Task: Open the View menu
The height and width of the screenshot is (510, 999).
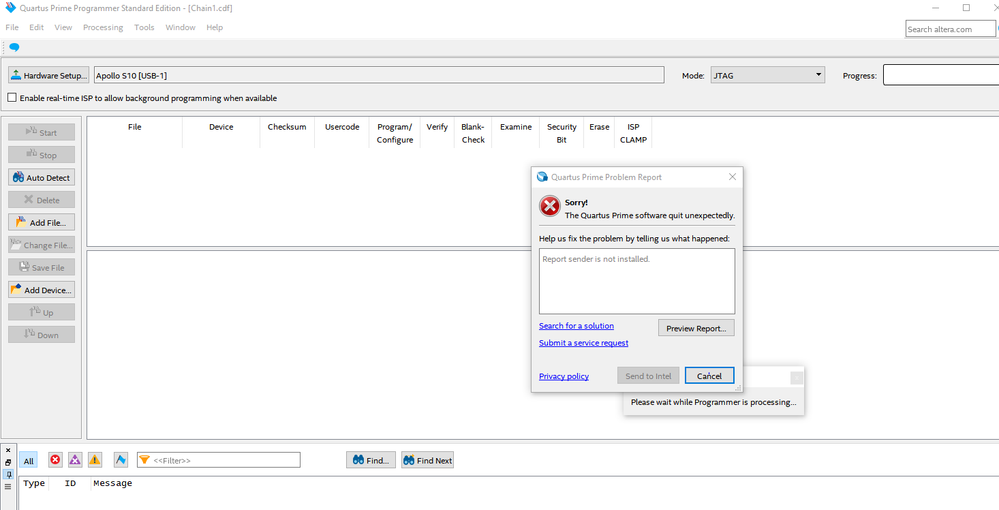Action: 63,27
